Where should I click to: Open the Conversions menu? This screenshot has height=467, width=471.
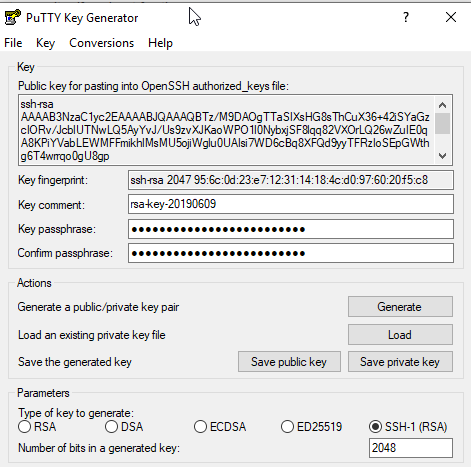tap(101, 43)
